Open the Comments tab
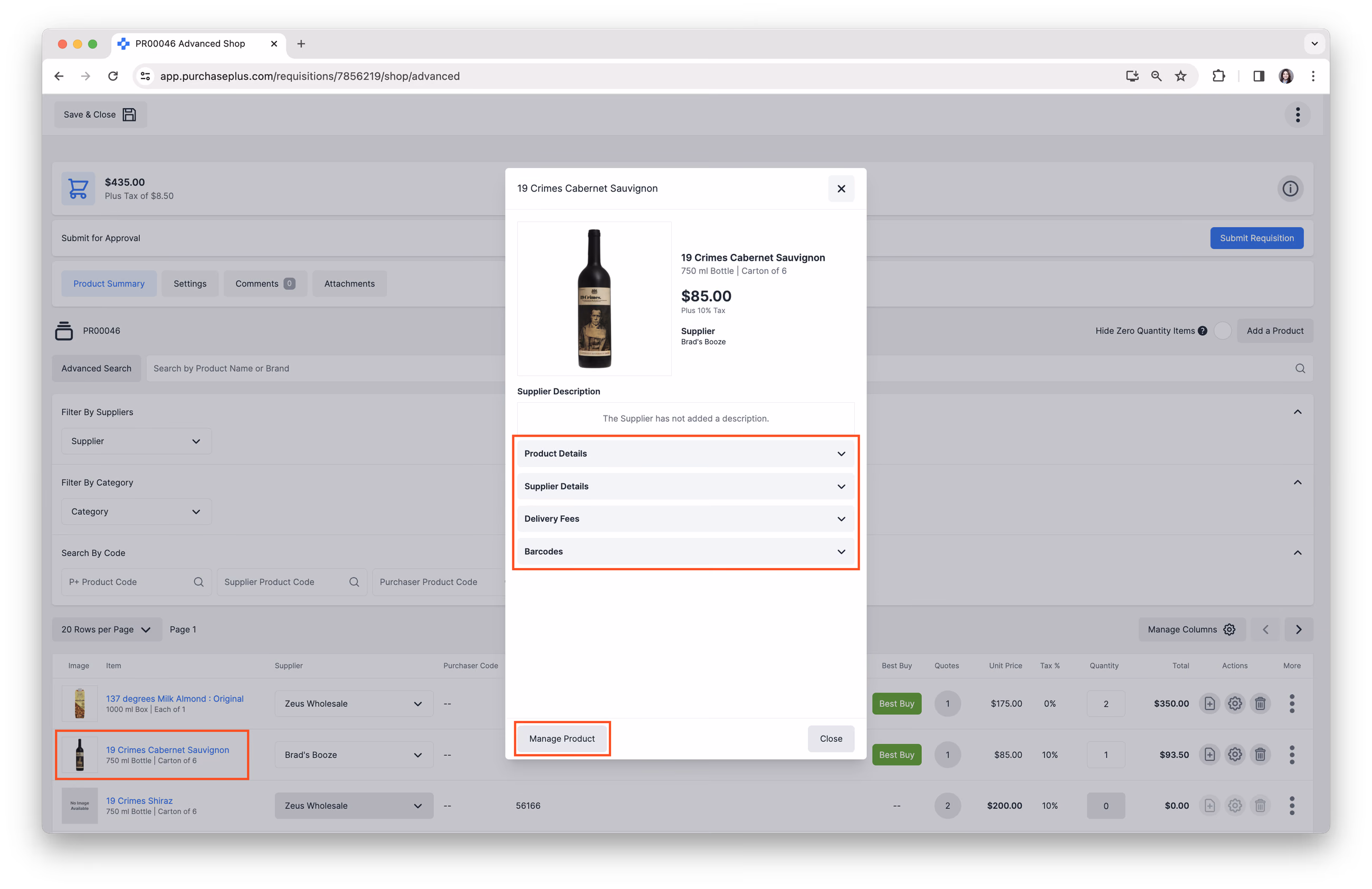1372x889 pixels. (x=265, y=283)
